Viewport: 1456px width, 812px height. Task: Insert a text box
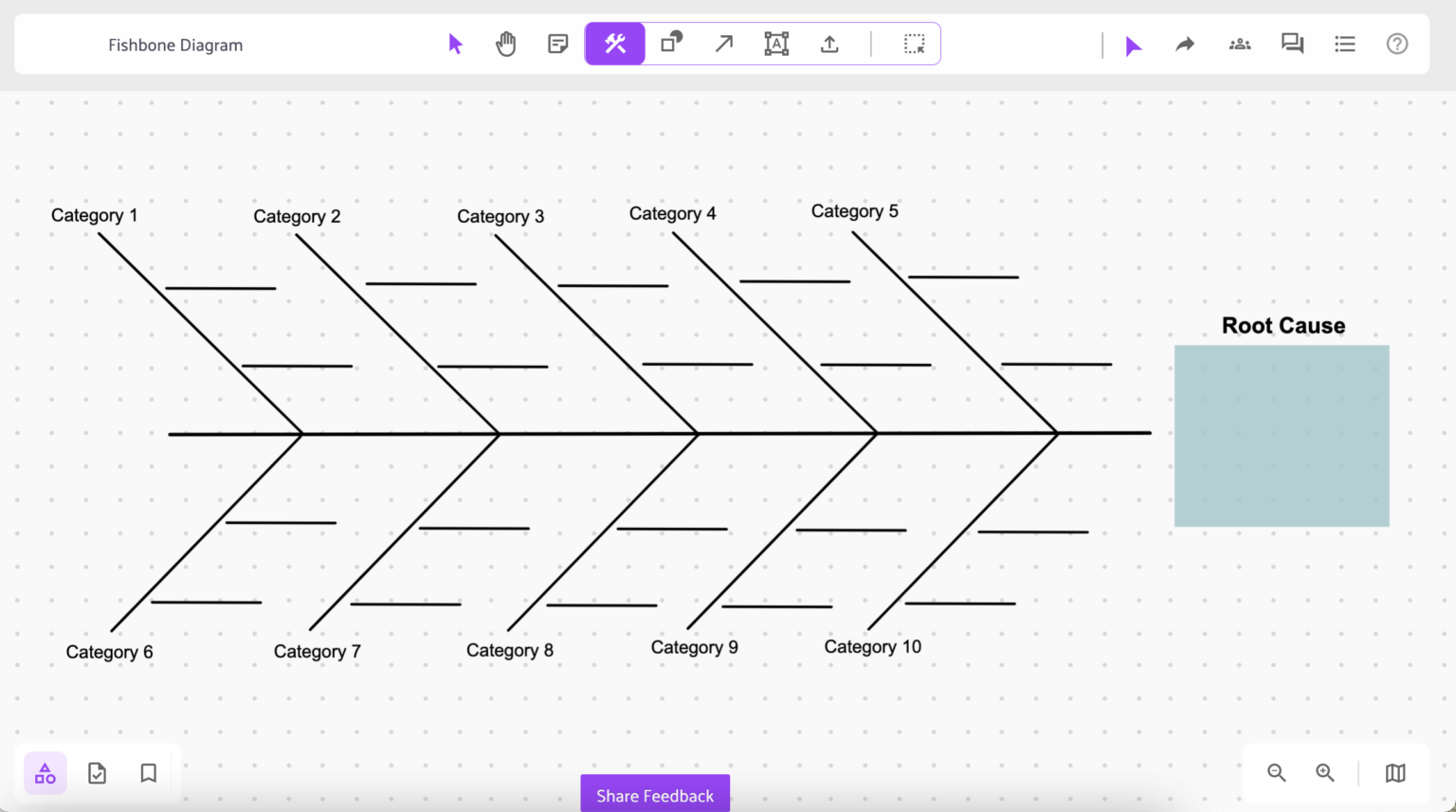click(x=776, y=44)
